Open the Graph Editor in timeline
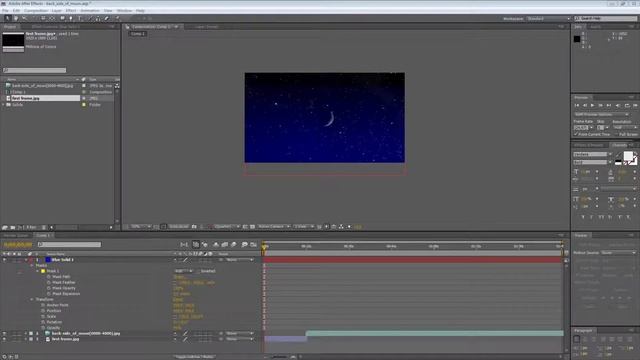Screen dimensions: 640x360 (253, 244)
